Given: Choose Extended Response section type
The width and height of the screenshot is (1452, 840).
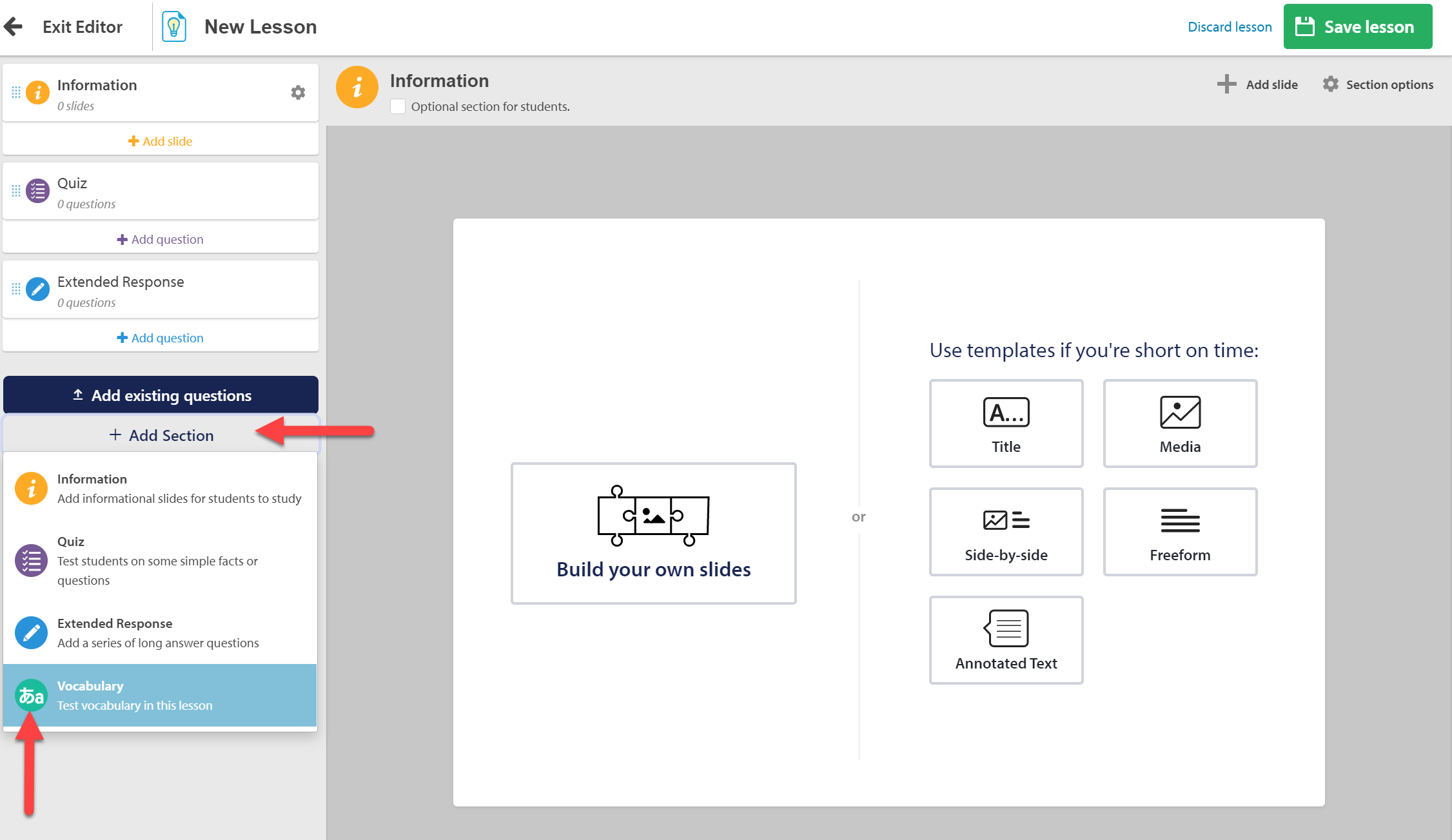Looking at the screenshot, I should (160, 633).
